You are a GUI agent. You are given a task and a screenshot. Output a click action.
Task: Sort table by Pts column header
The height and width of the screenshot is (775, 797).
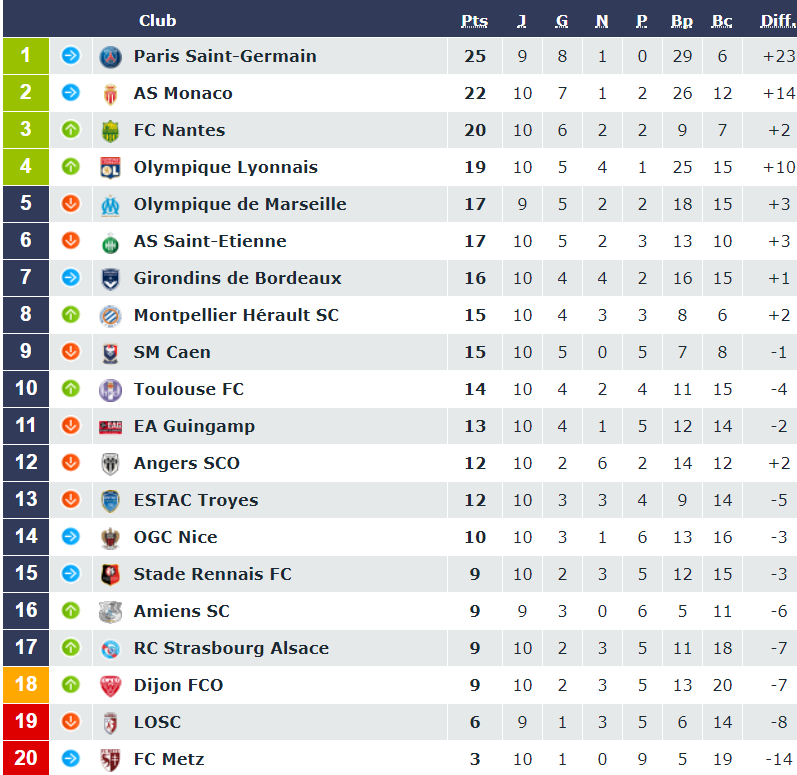click(x=474, y=21)
